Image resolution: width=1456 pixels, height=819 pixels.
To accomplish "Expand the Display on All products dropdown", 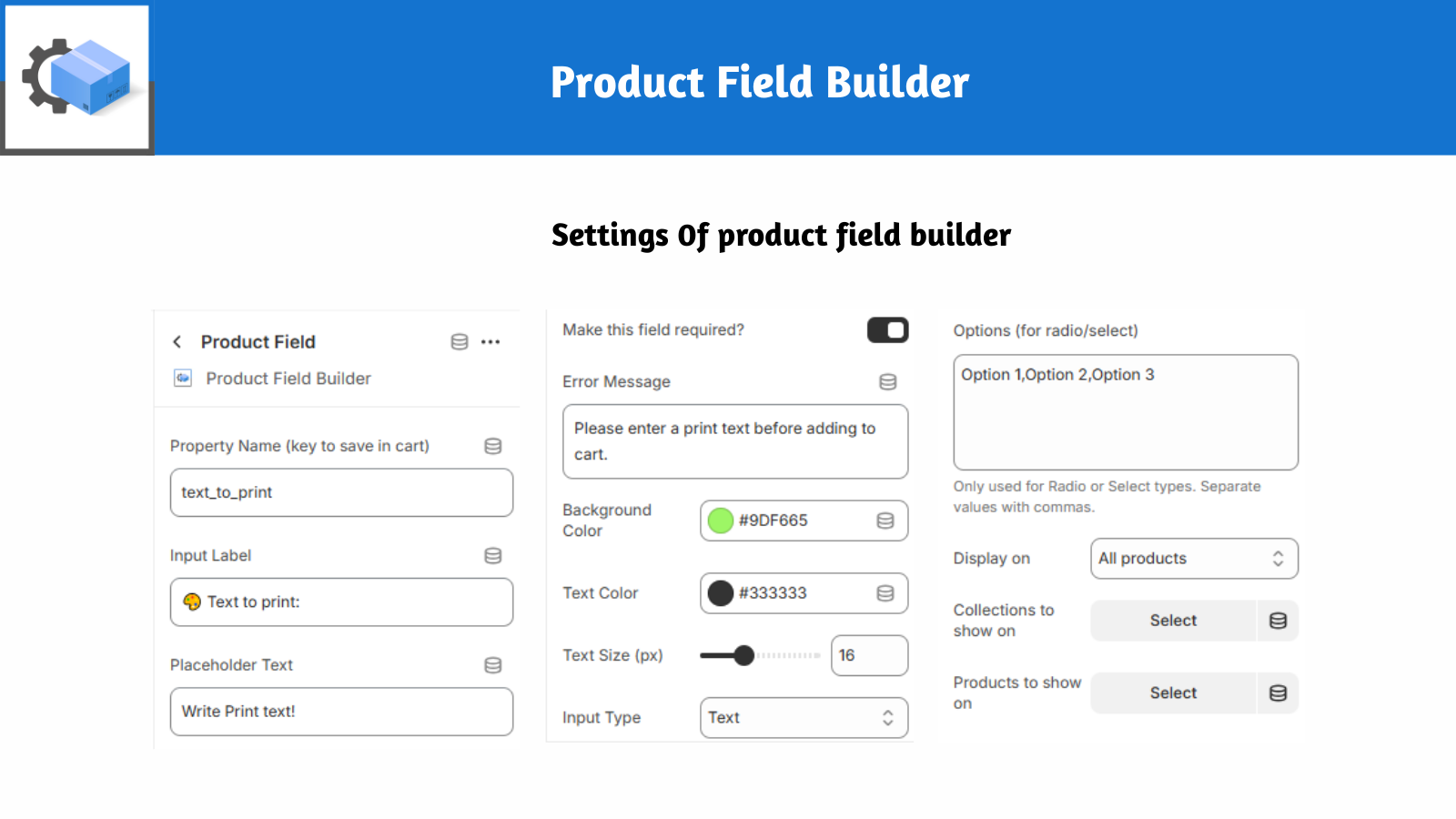I will 1194,559.
